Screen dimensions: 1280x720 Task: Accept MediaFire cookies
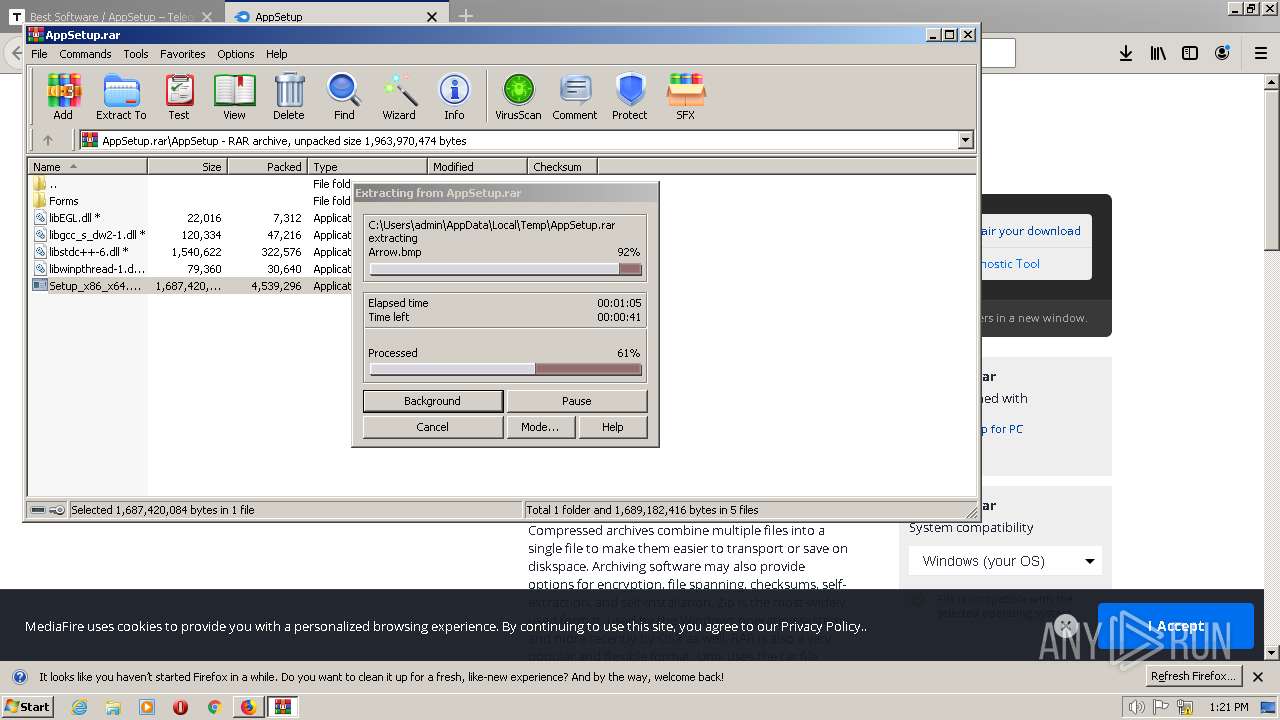[1176, 627]
